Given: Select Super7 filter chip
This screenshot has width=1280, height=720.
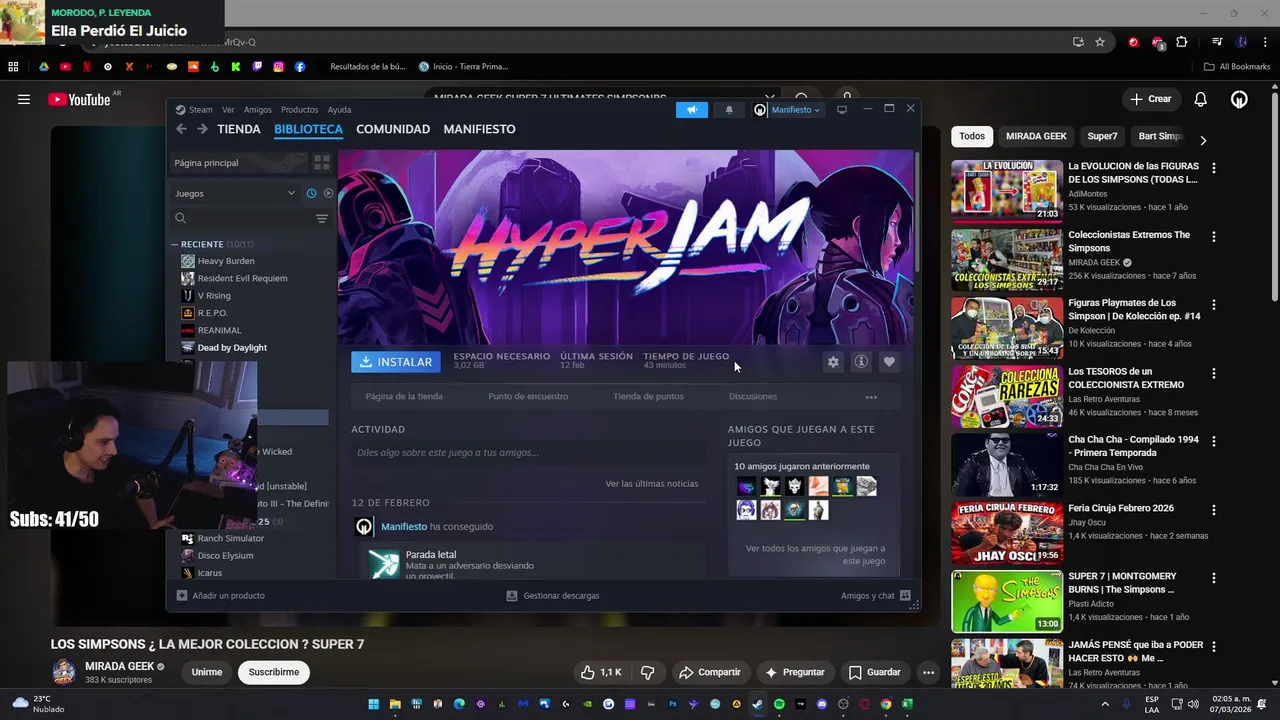Looking at the screenshot, I should [1102, 136].
